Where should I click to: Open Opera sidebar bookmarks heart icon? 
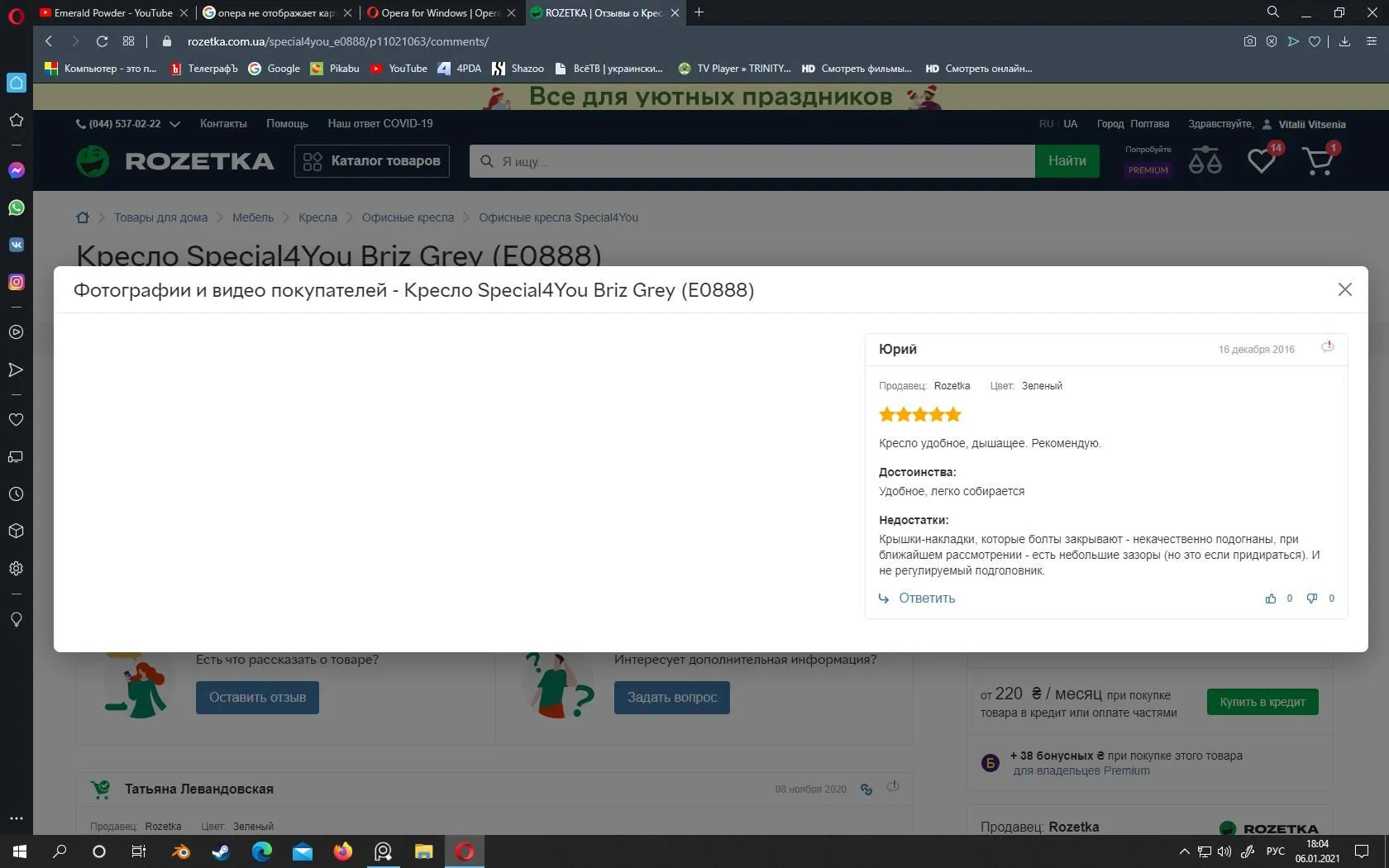[16, 419]
